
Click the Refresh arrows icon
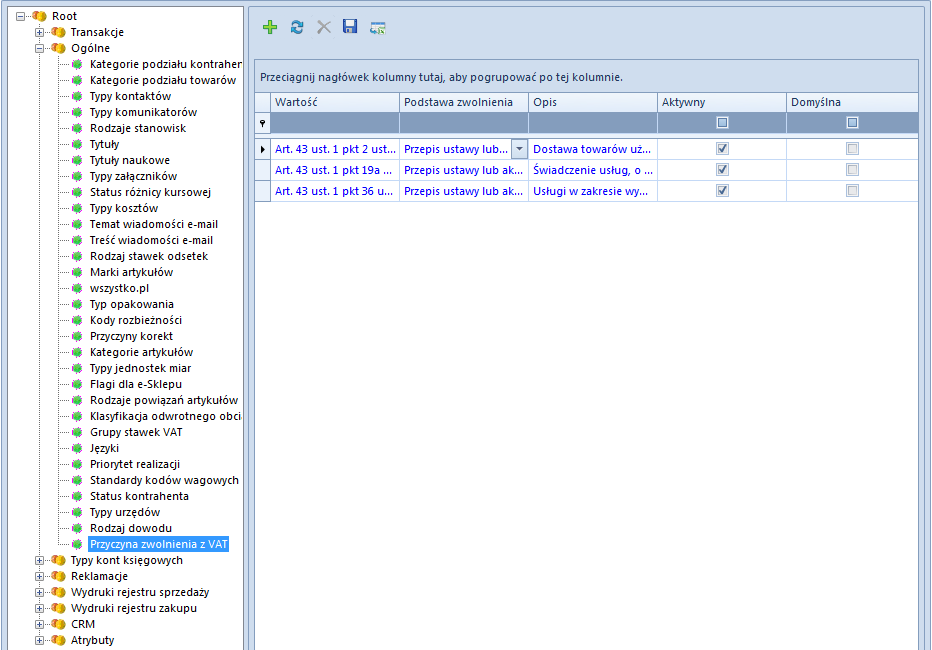[x=297, y=27]
